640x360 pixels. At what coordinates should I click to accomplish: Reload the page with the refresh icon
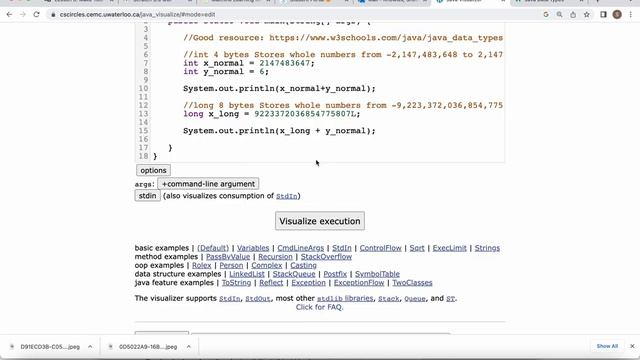(x=36, y=14)
